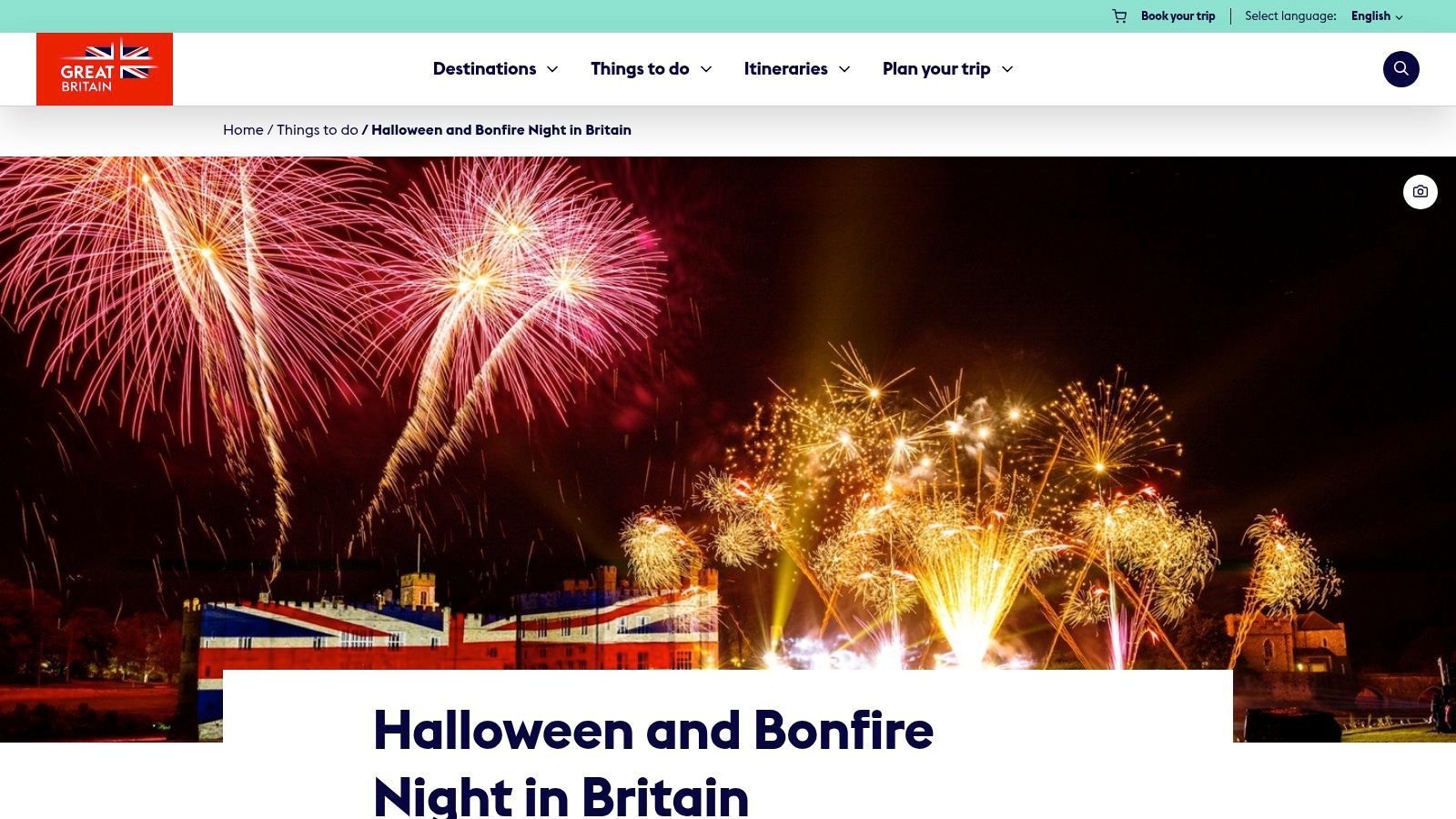Click the Book your trip link
This screenshot has height=819, width=1456.
[x=1178, y=16]
